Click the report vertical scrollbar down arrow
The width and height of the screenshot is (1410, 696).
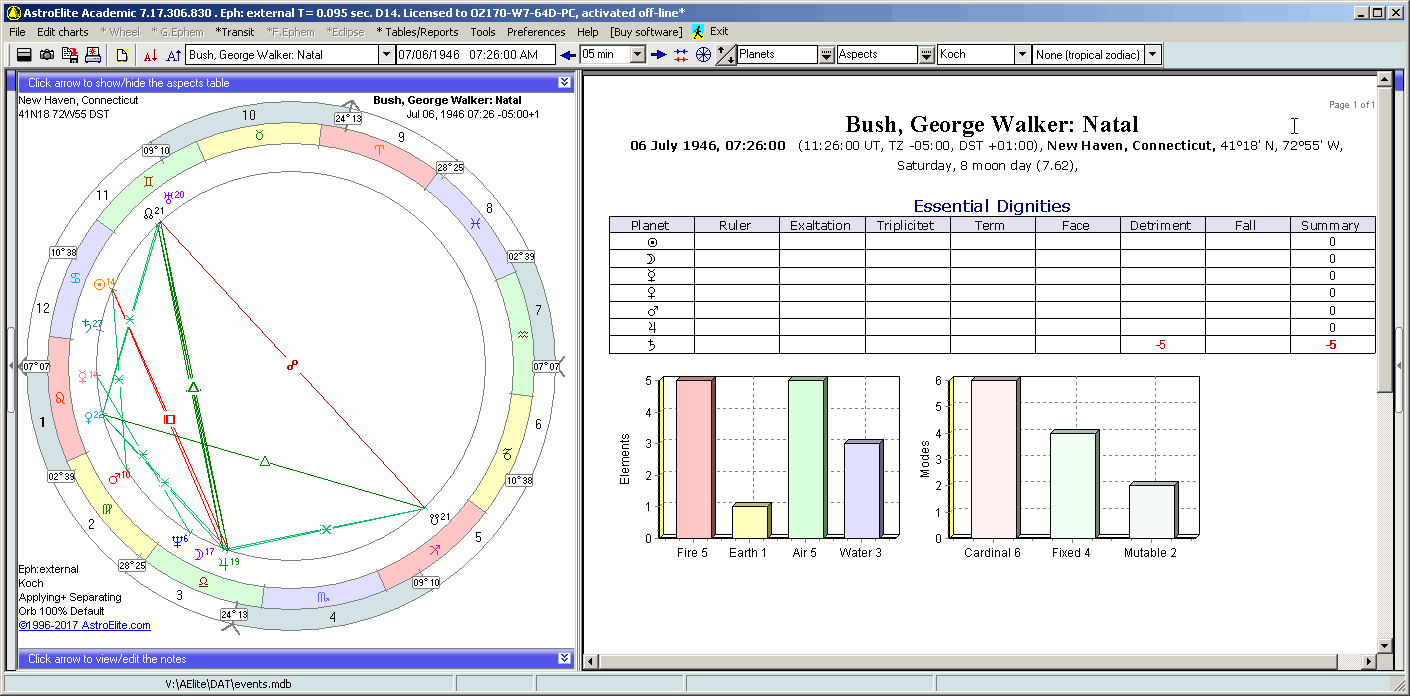click(1385, 645)
